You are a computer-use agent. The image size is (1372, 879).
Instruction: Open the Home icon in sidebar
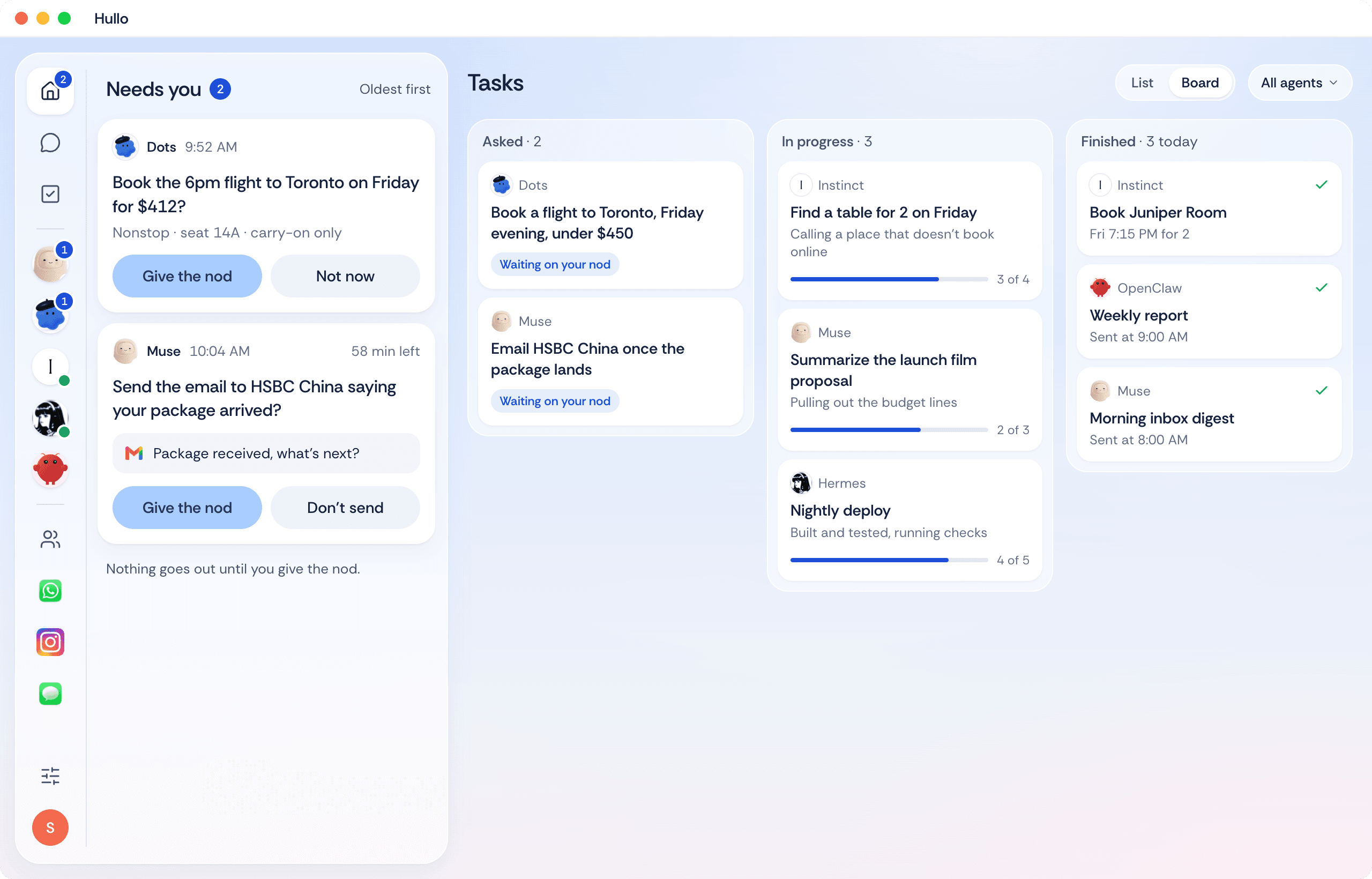click(50, 91)
